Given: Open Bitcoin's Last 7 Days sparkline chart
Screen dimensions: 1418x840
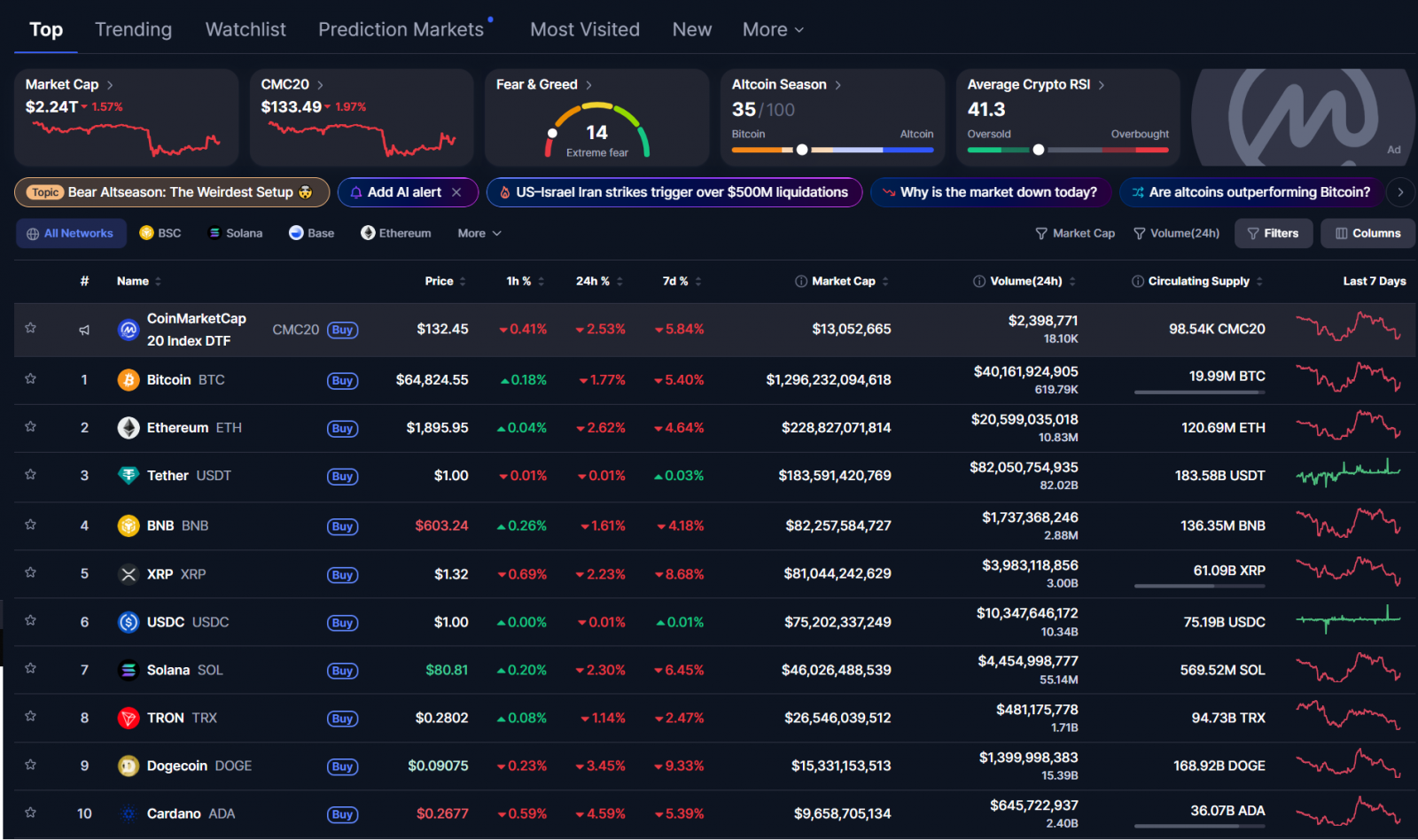Looking at the screenshot, I should 1348,378.
